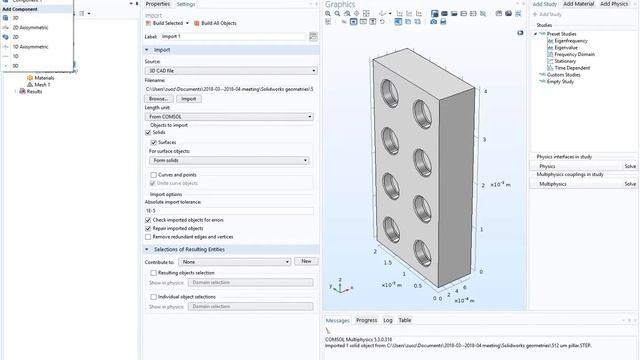Open For surface objects dropdown (Form solids)

click(x=229, y=160)
